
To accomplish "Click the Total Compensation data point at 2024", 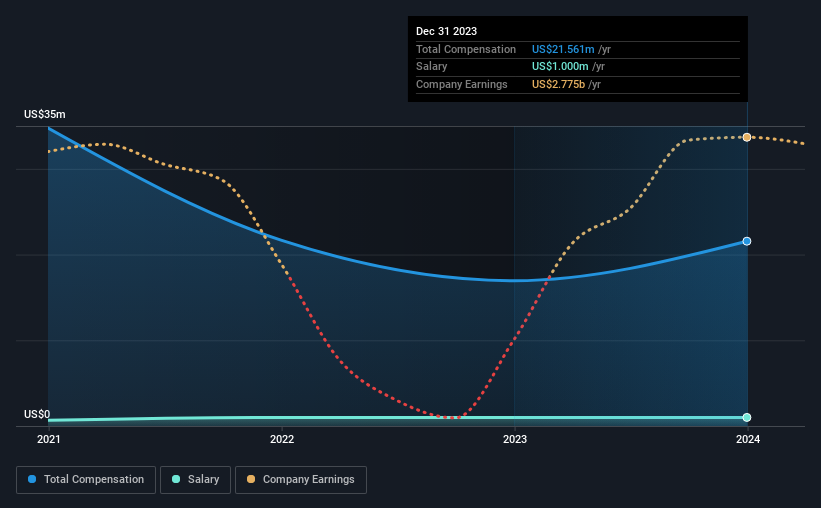I will [x=747, y=241].
